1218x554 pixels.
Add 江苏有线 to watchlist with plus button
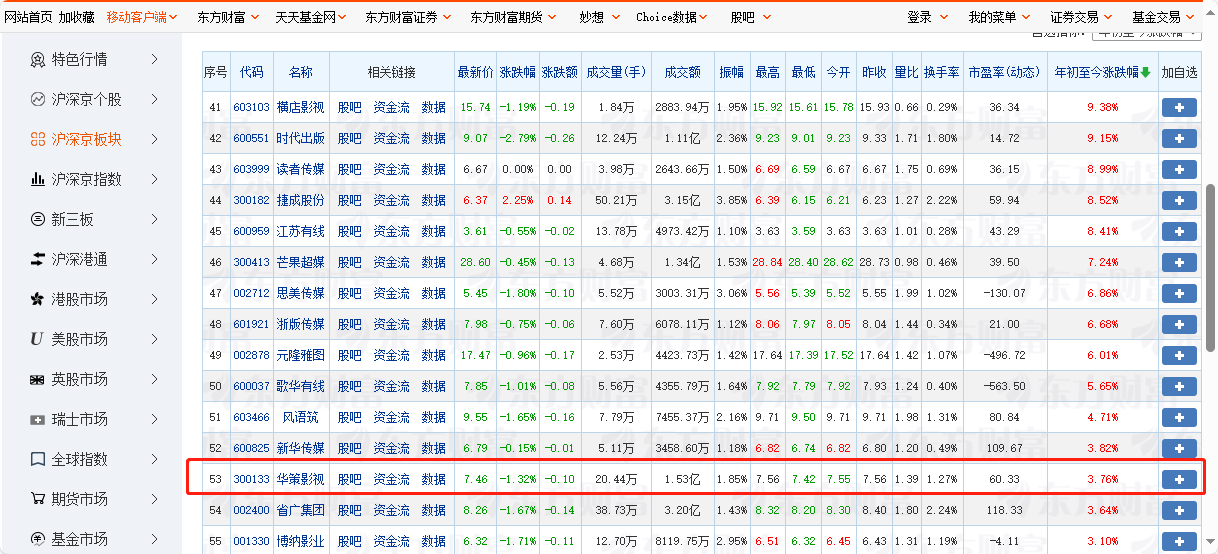point(1179,232)
